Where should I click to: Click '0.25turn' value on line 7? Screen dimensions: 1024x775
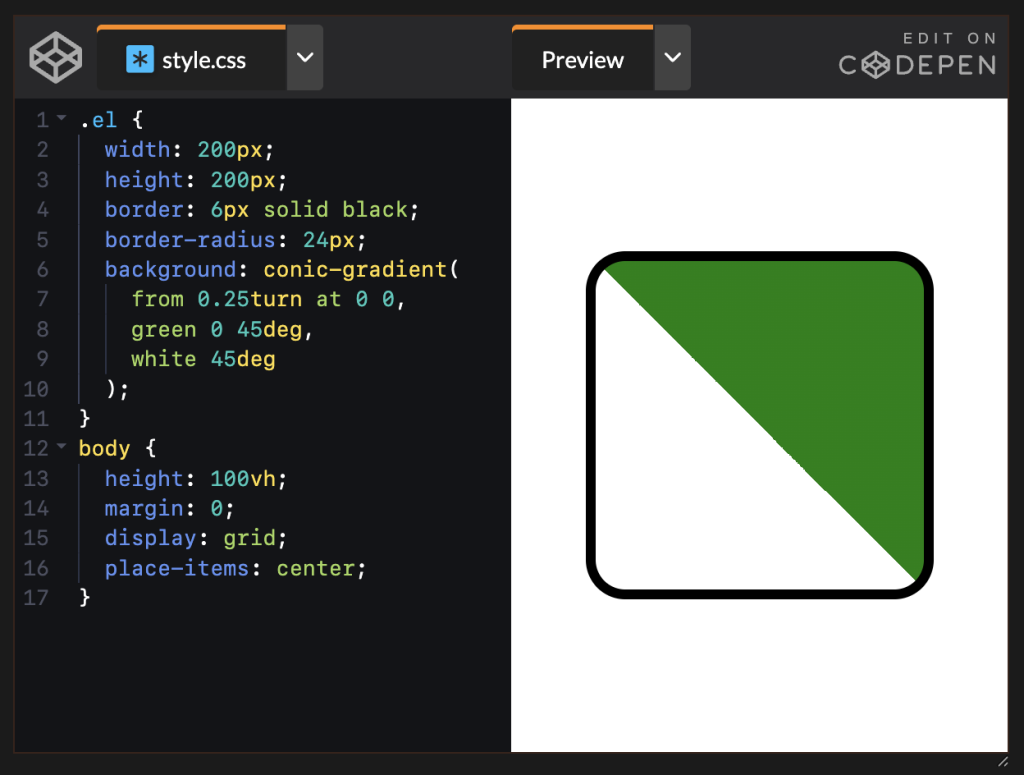tap(249, 299)
